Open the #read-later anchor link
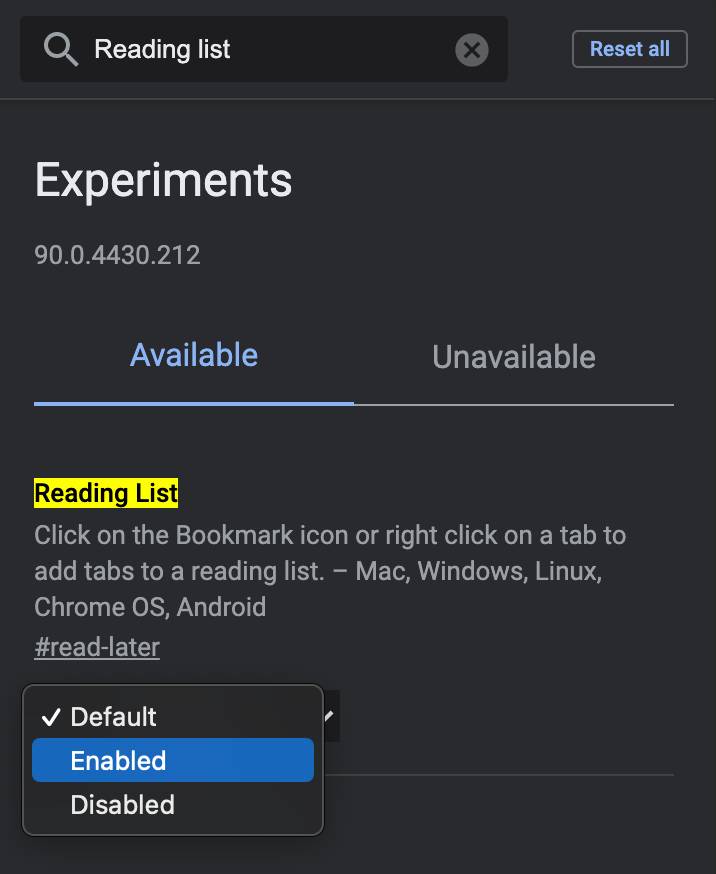 click(x=97, y=647)
